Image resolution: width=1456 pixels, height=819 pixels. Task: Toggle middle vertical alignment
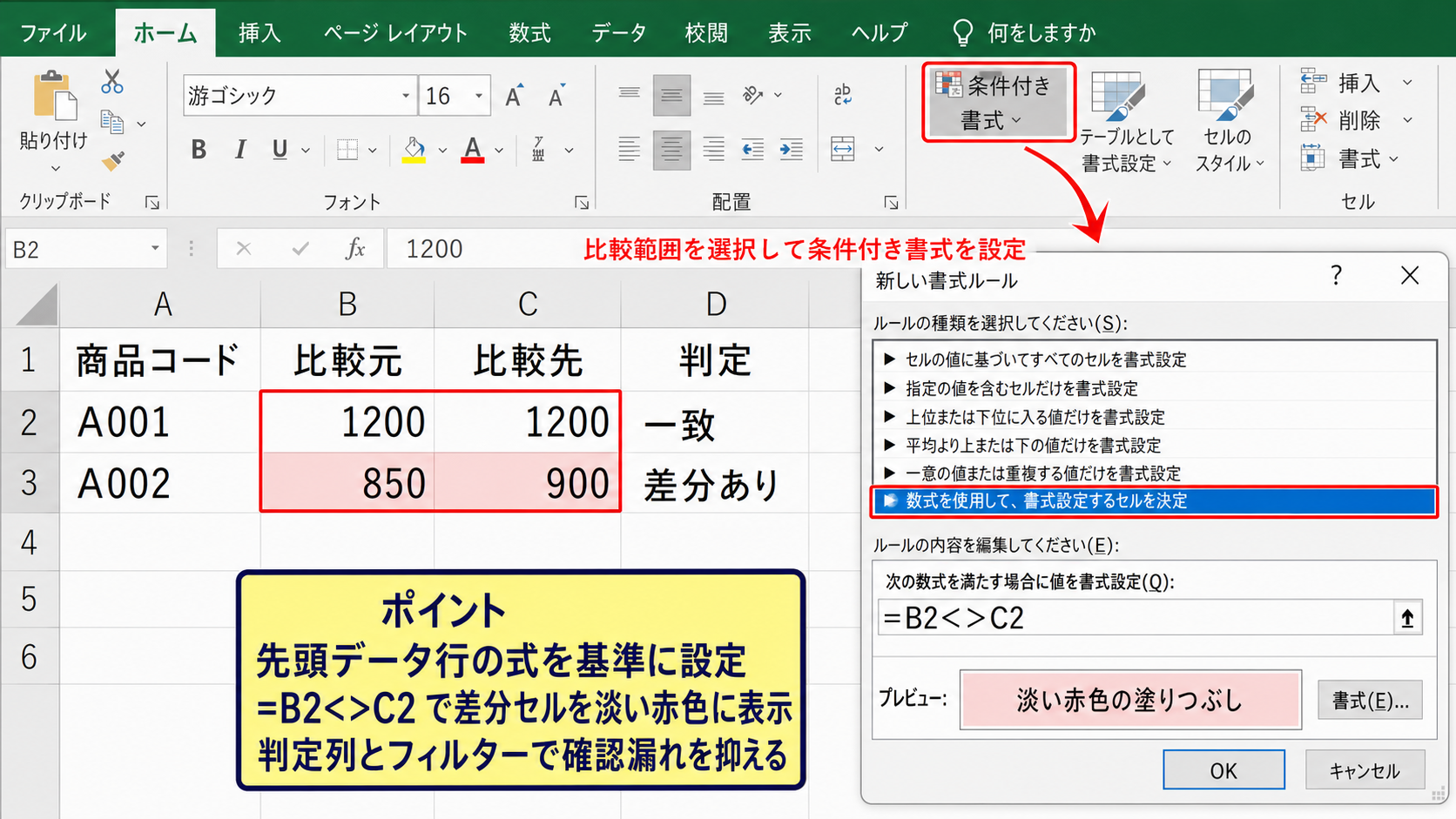(671, 96)
